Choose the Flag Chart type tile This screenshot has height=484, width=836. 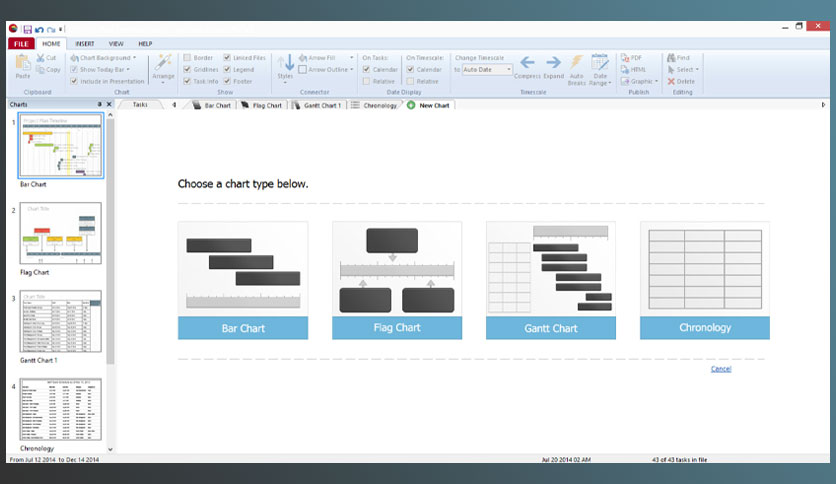(x=397, y=280)
